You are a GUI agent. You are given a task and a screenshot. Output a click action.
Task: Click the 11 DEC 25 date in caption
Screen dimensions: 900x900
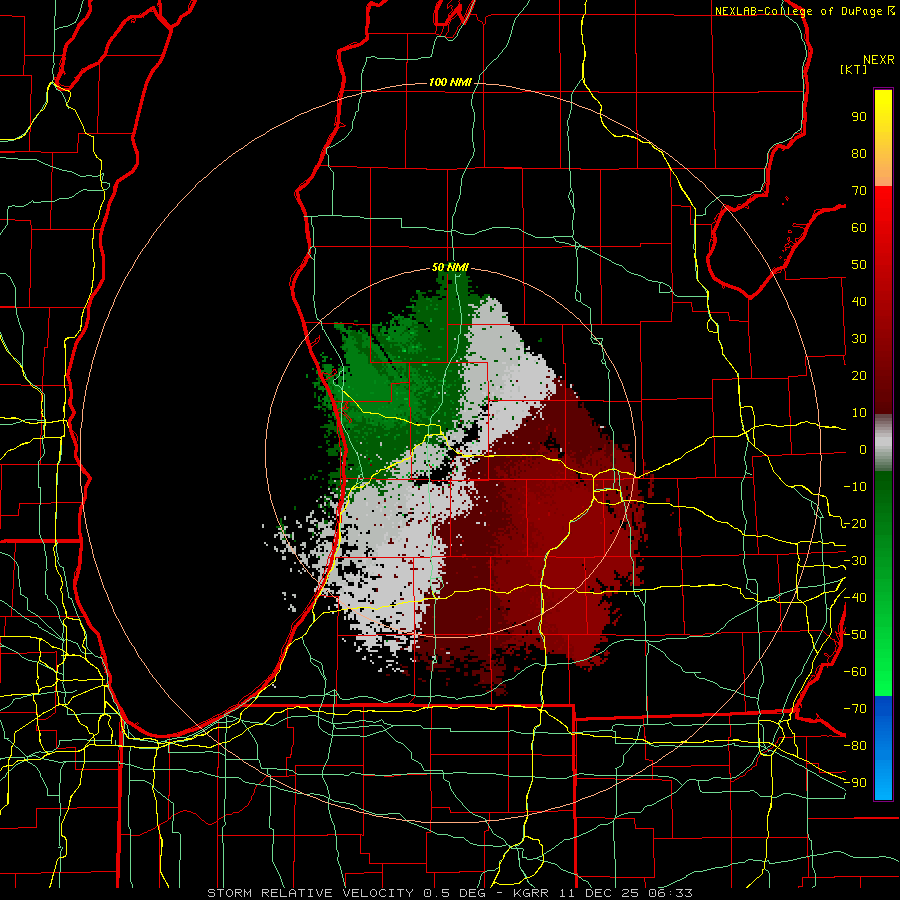point(598,893)
